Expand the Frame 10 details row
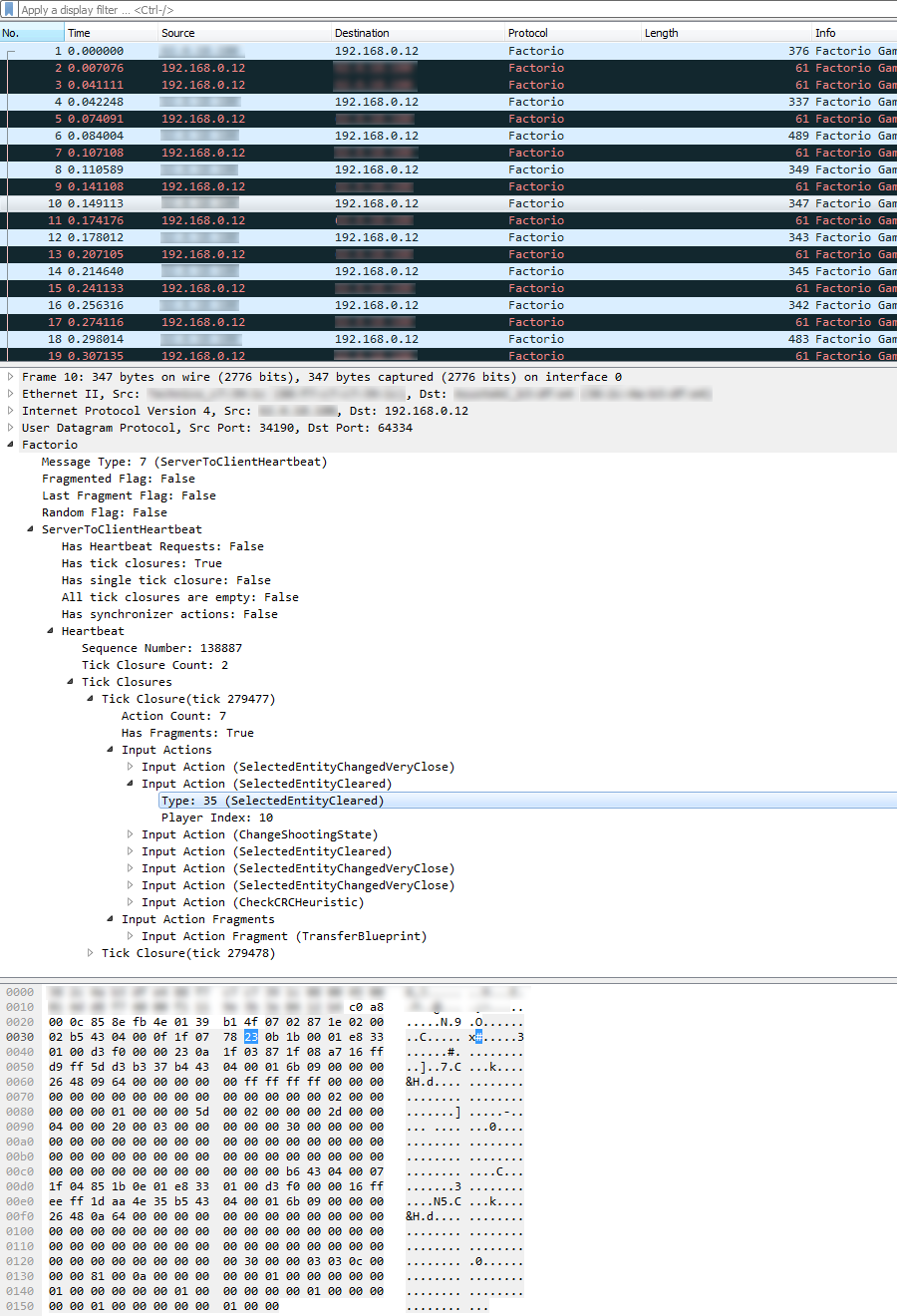The height and width of the screenshot is (1316, 897). click(x=11, y=377)
